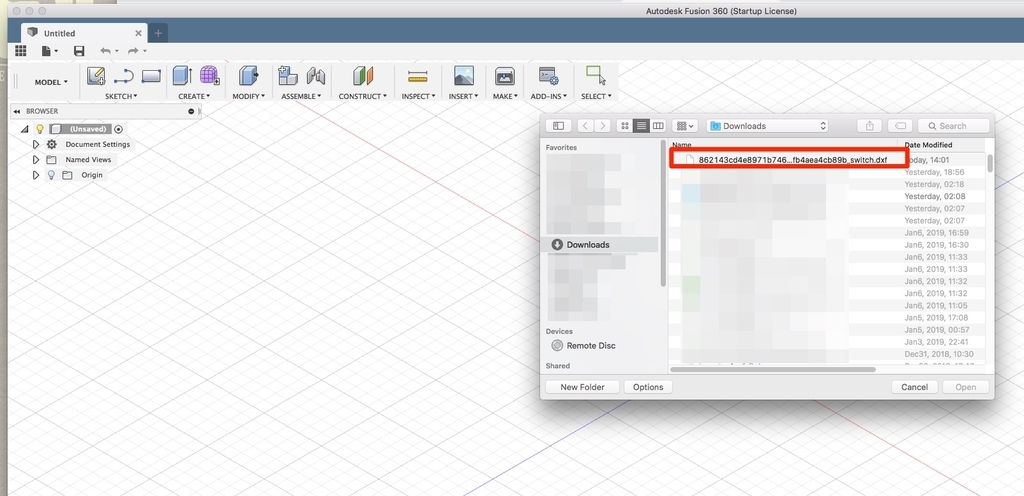
Task: Undo with the back arrow icon
Action: (105, 51)
